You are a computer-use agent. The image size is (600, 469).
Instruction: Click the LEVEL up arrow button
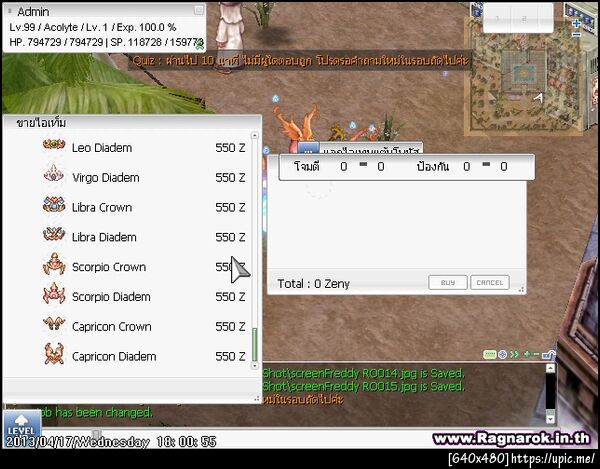click(21, 425)
